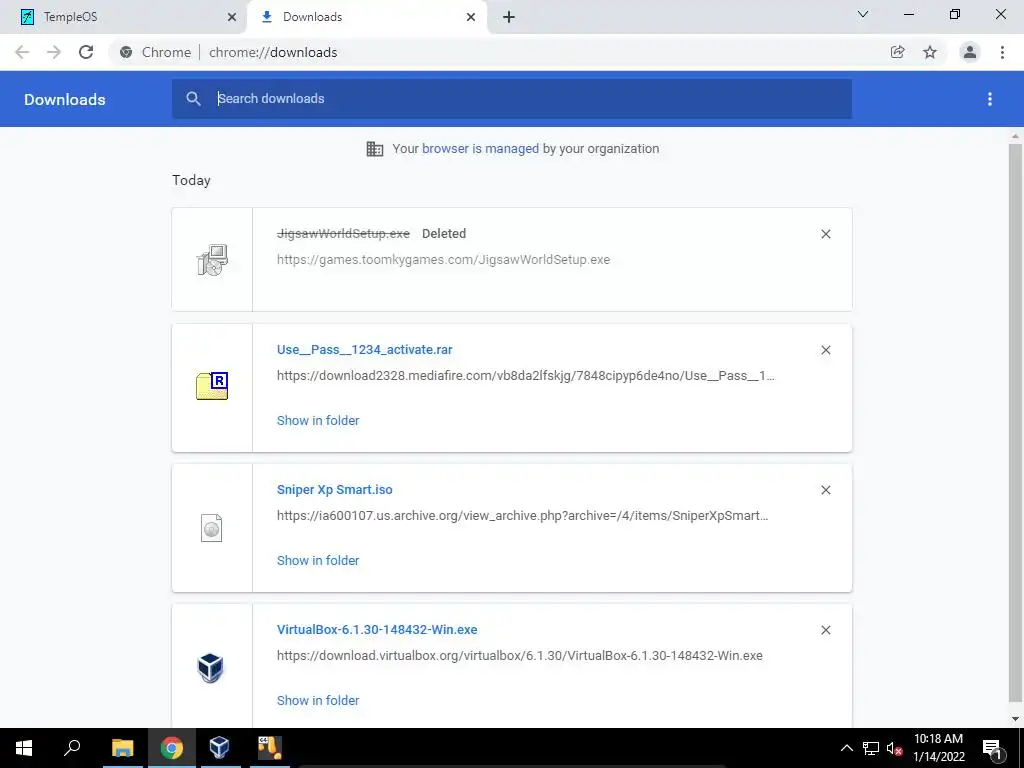Click the toomkygames JigsawWorldSetup URL
The width and height of the screenshot is (1024, 768).
pyautogui.click(x=443, y=260)
